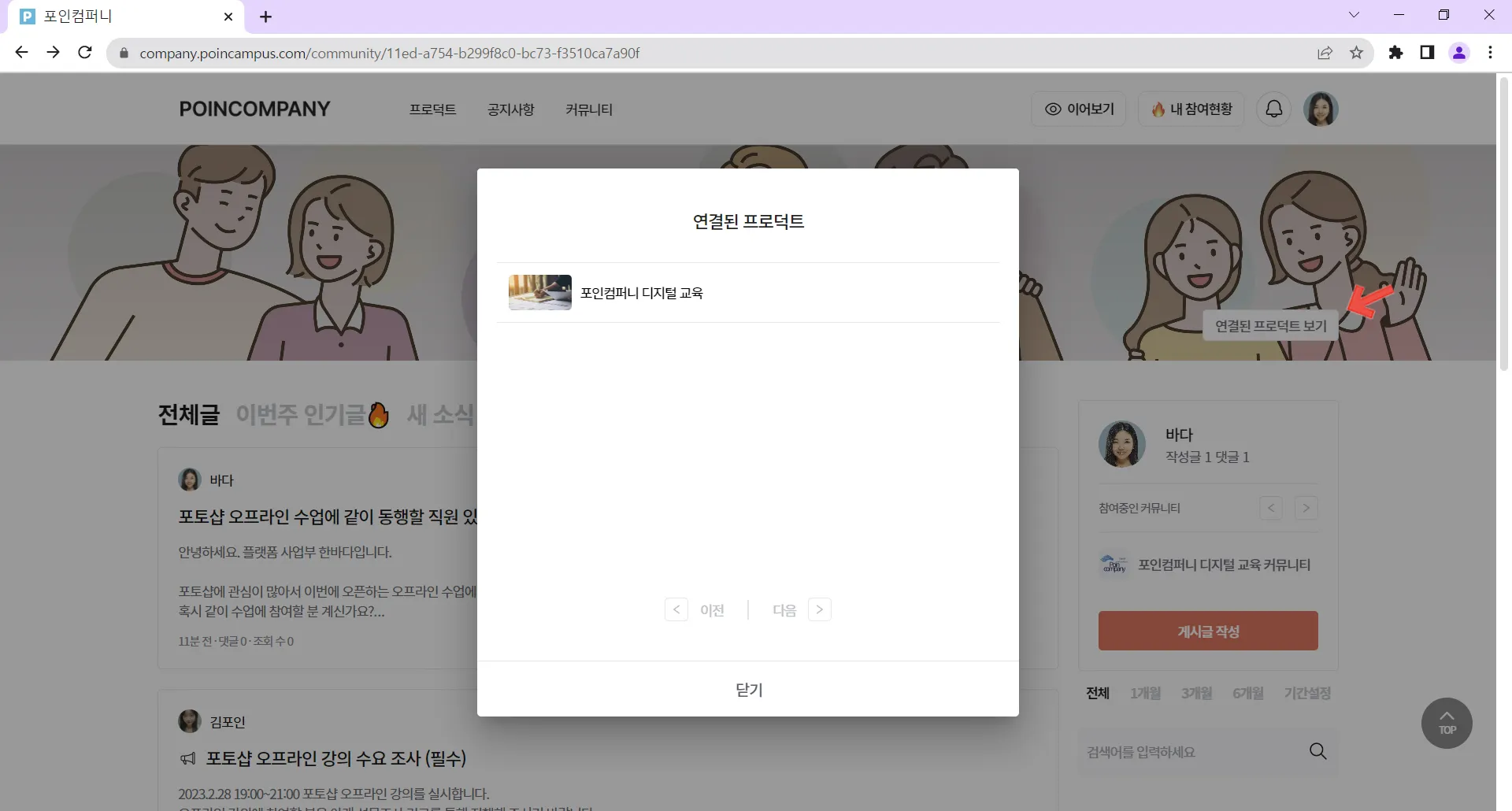Open 김포인's avatar on the second post
This screenshot has height=811, width=1512.
[190, 721]
